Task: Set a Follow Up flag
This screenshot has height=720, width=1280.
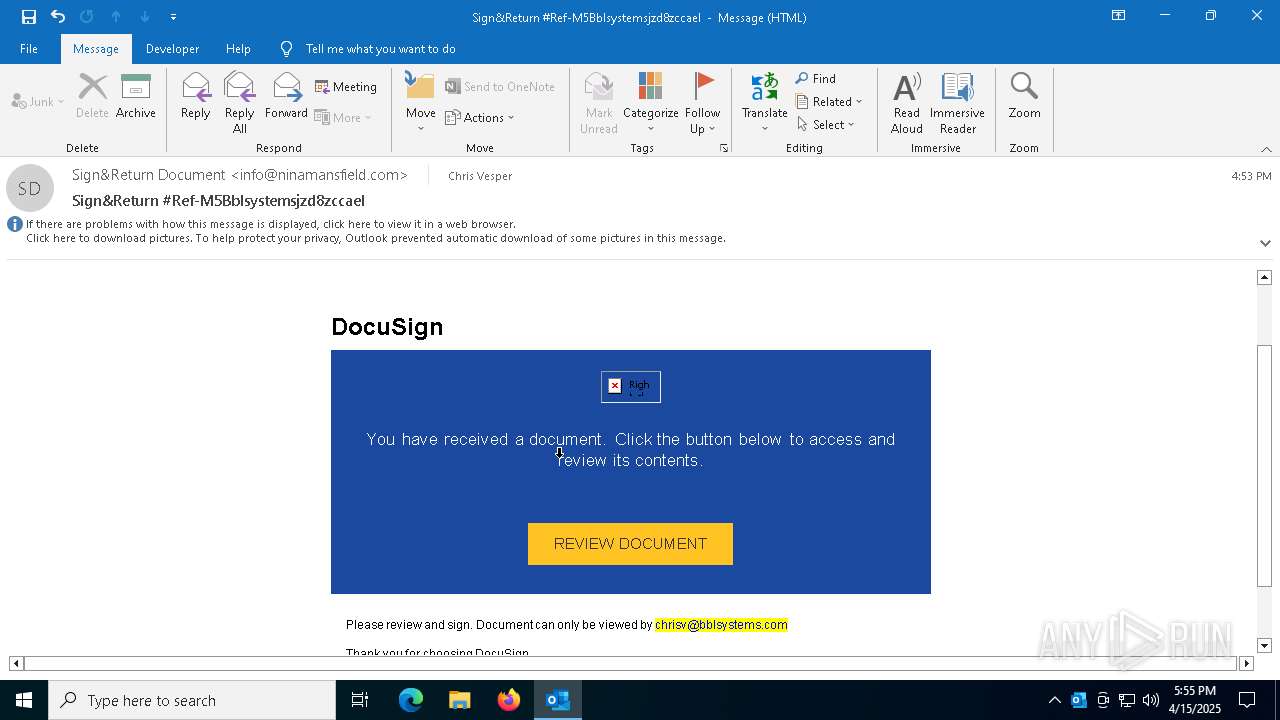Action: tap(702, 102)
